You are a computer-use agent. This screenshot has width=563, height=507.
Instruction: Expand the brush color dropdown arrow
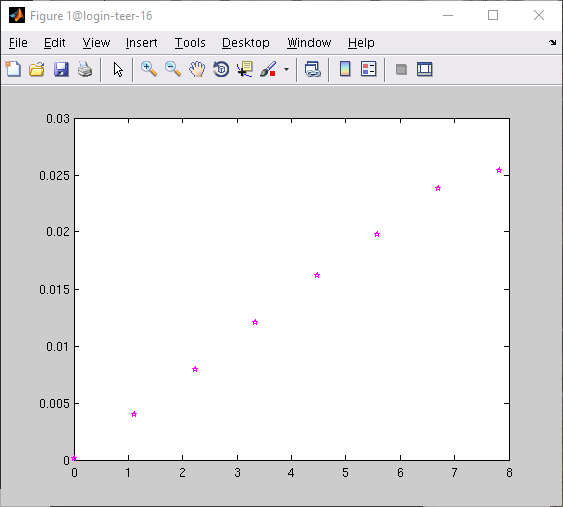(286, 69)
